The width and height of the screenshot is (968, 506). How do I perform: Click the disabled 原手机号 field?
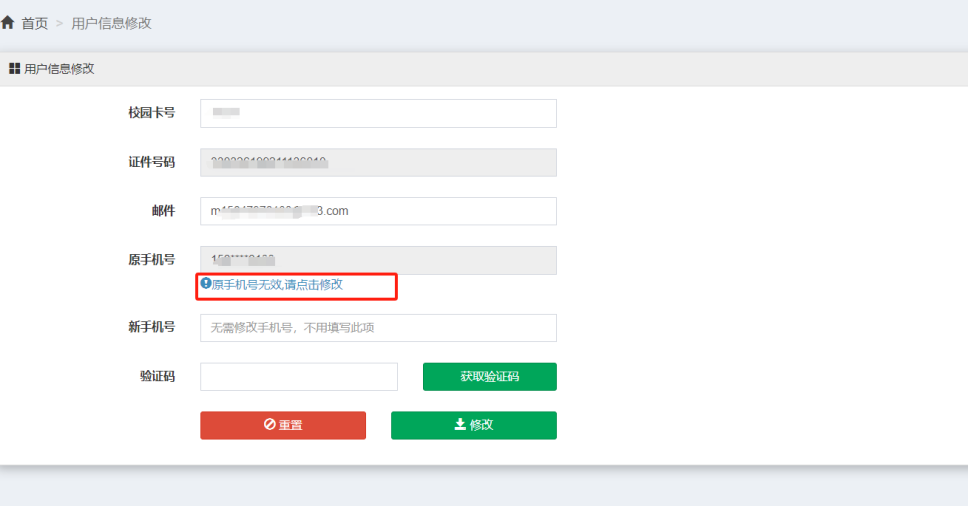coord(378,260)
